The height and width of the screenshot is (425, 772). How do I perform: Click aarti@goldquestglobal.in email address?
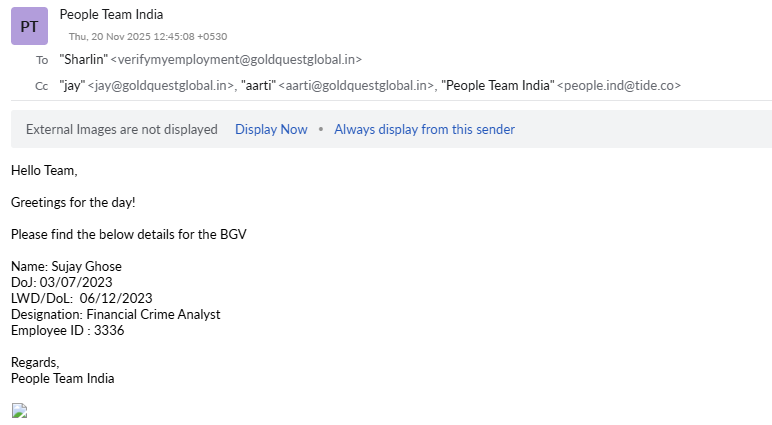357,86
